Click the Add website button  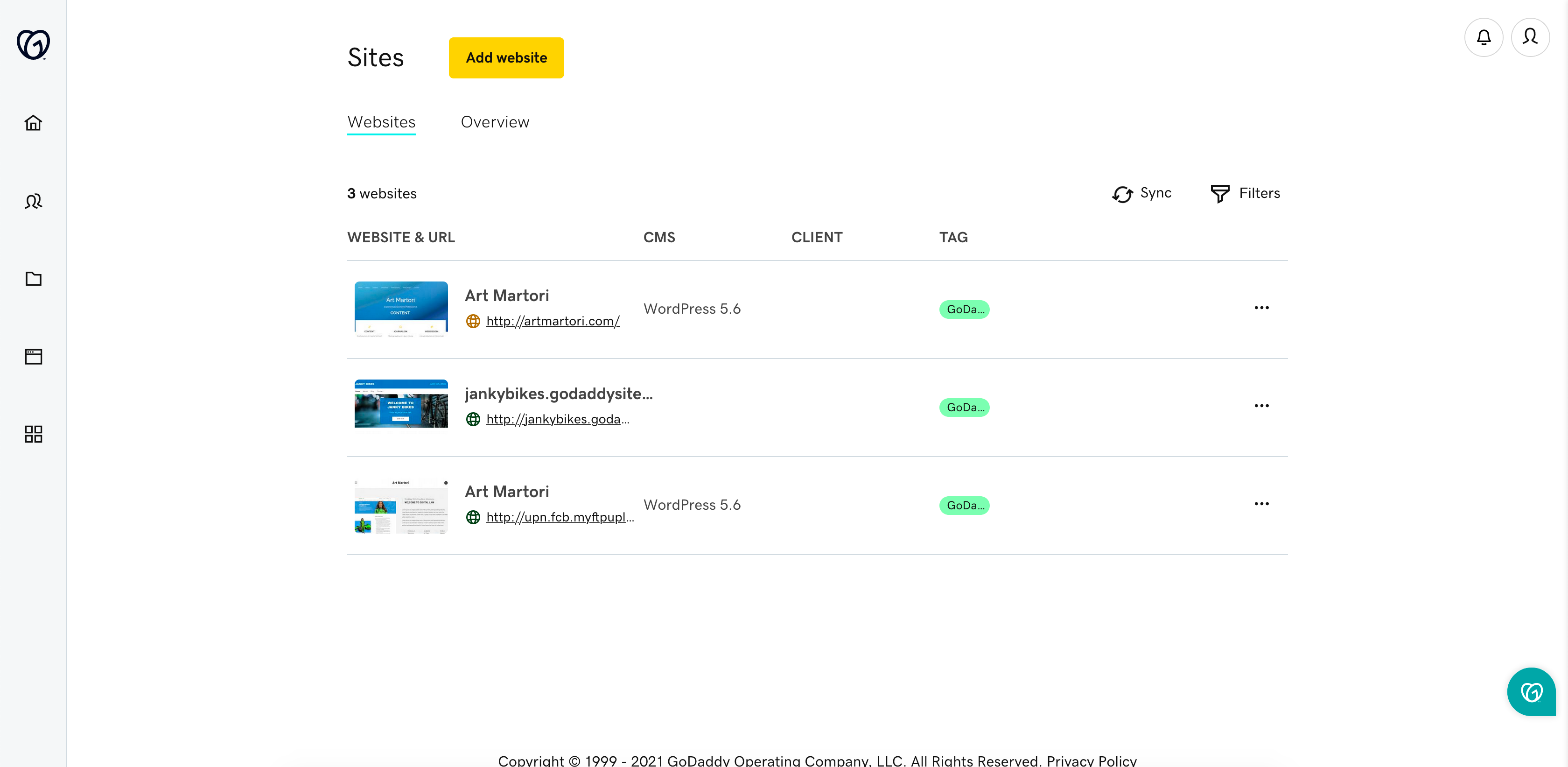pos(506,57)
